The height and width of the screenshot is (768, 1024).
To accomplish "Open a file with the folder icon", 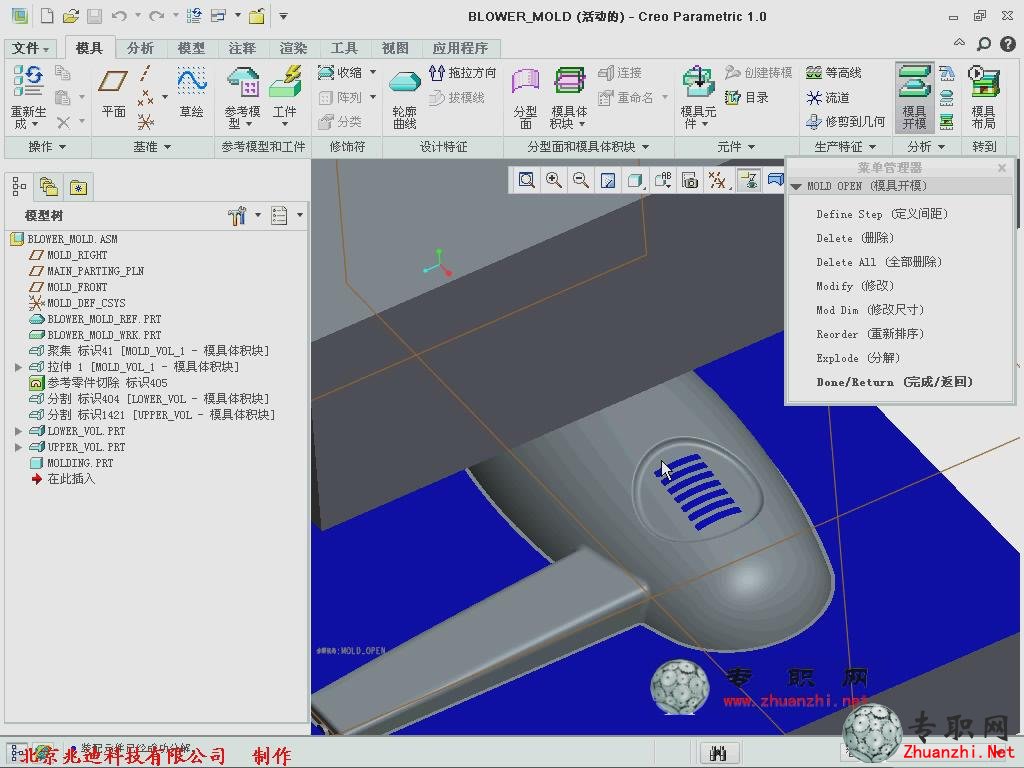I will (x=71, y=16).
